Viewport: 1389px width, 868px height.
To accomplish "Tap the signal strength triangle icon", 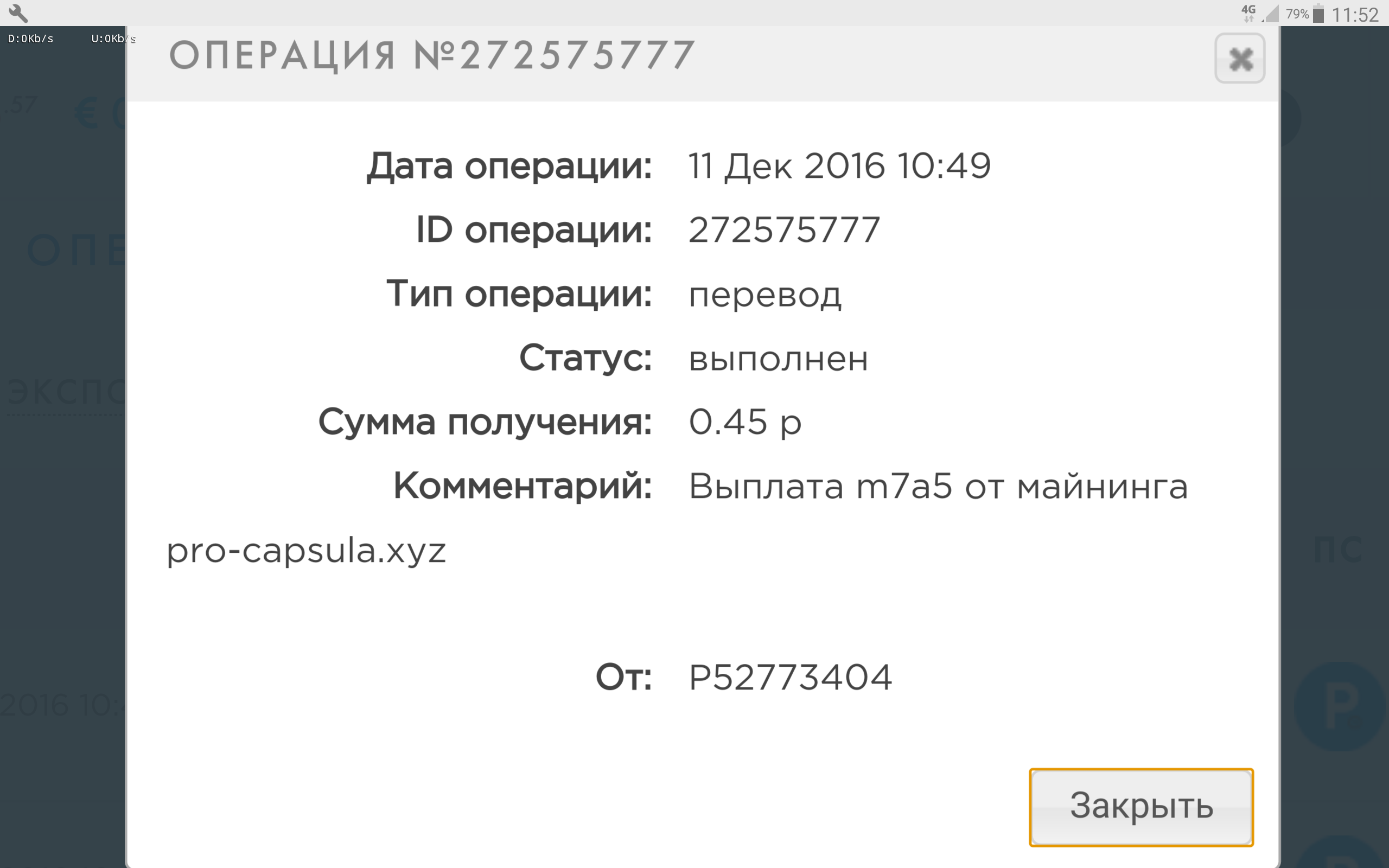I will point(1271,14).
